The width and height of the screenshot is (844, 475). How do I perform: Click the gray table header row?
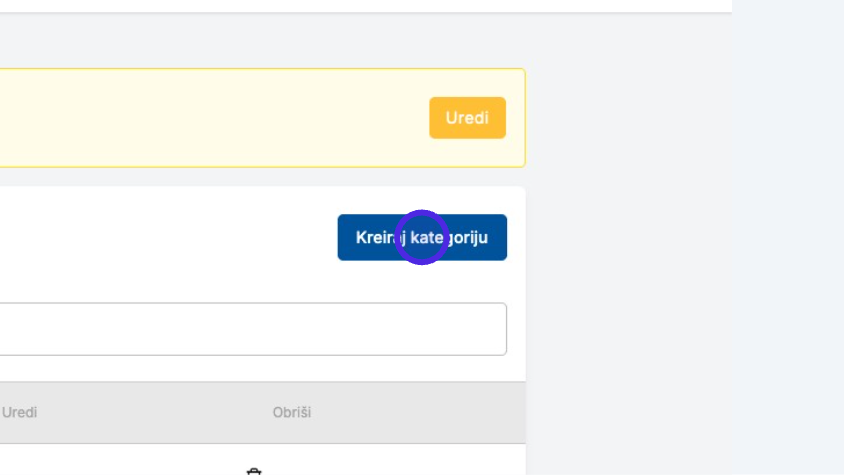point(263,413)
